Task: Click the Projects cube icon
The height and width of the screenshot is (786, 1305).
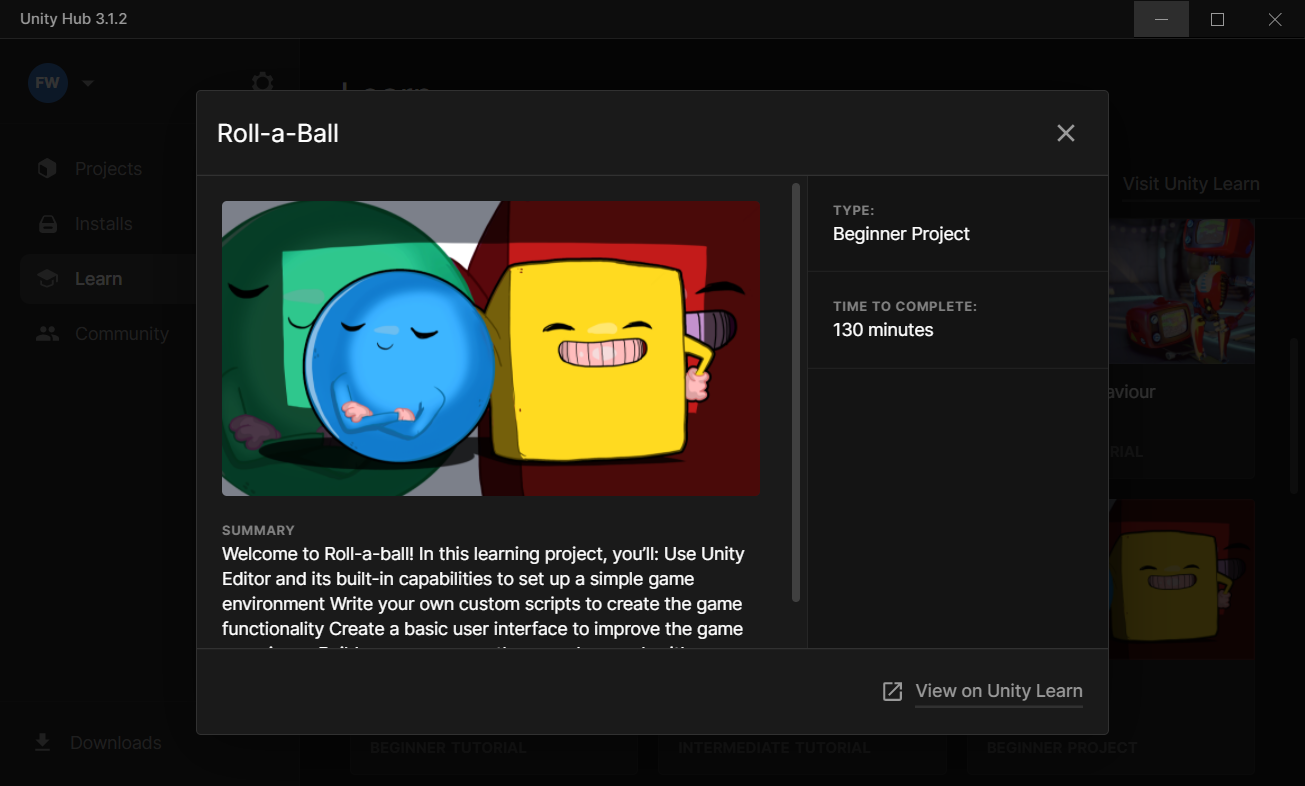Action: pyautogui.click(x=47, y=169)
